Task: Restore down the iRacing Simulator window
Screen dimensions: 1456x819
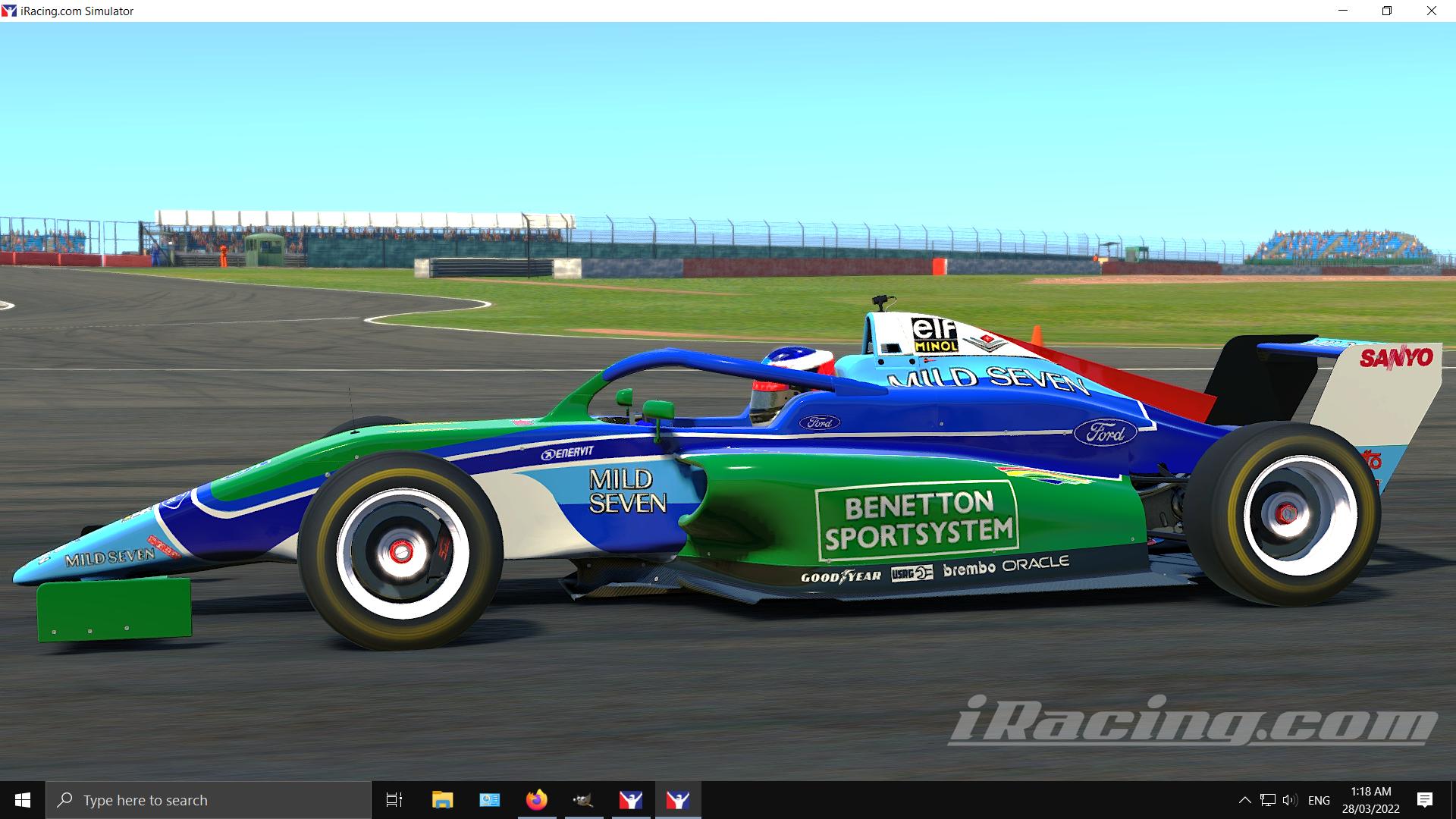Action: tap(1387, 11)
